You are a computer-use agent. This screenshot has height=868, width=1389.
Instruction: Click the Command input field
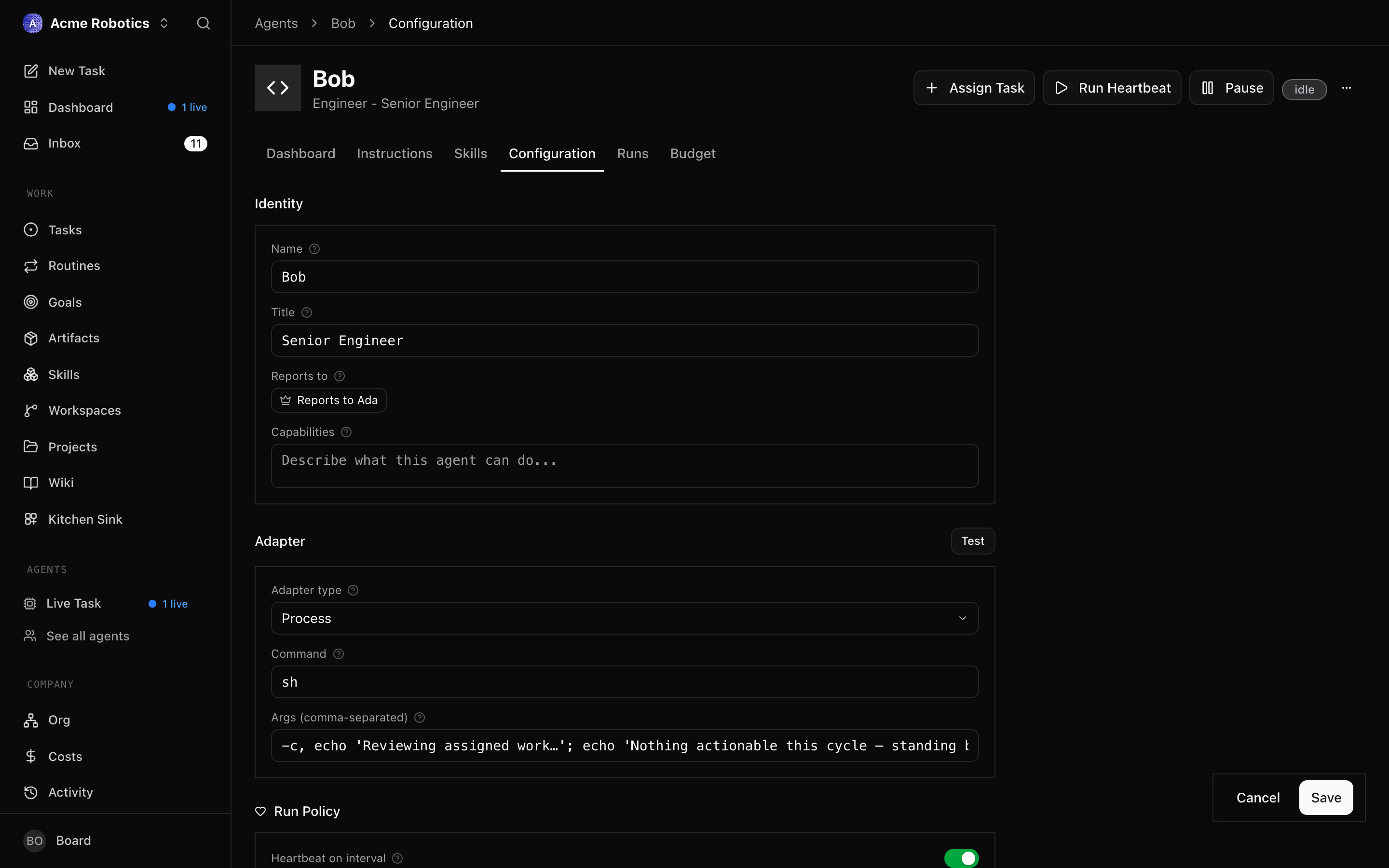625,682
